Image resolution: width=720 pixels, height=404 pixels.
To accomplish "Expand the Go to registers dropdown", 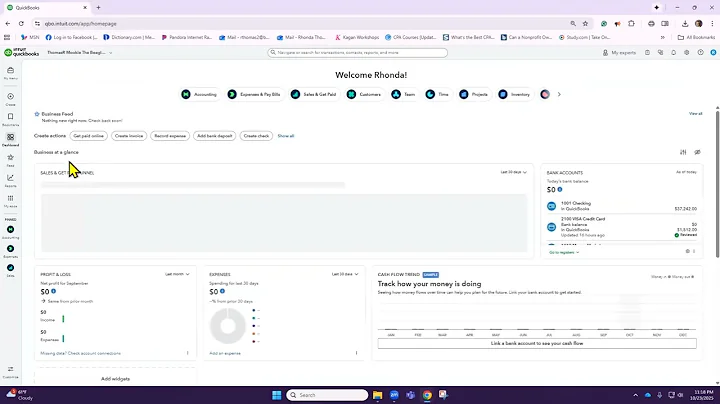I will [x=564, y=252].
